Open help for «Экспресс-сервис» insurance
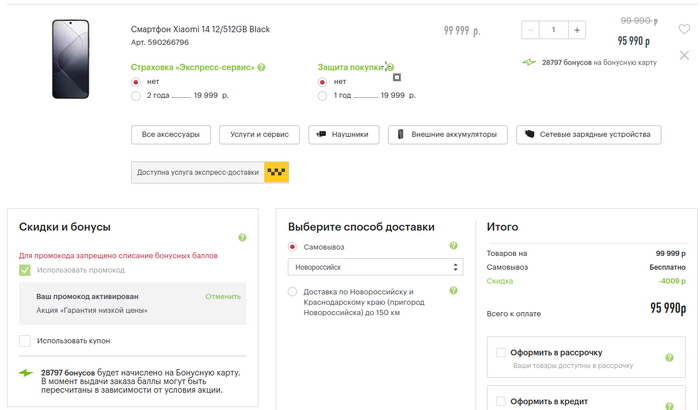This screenshot has width=700, height=410. 262,67
